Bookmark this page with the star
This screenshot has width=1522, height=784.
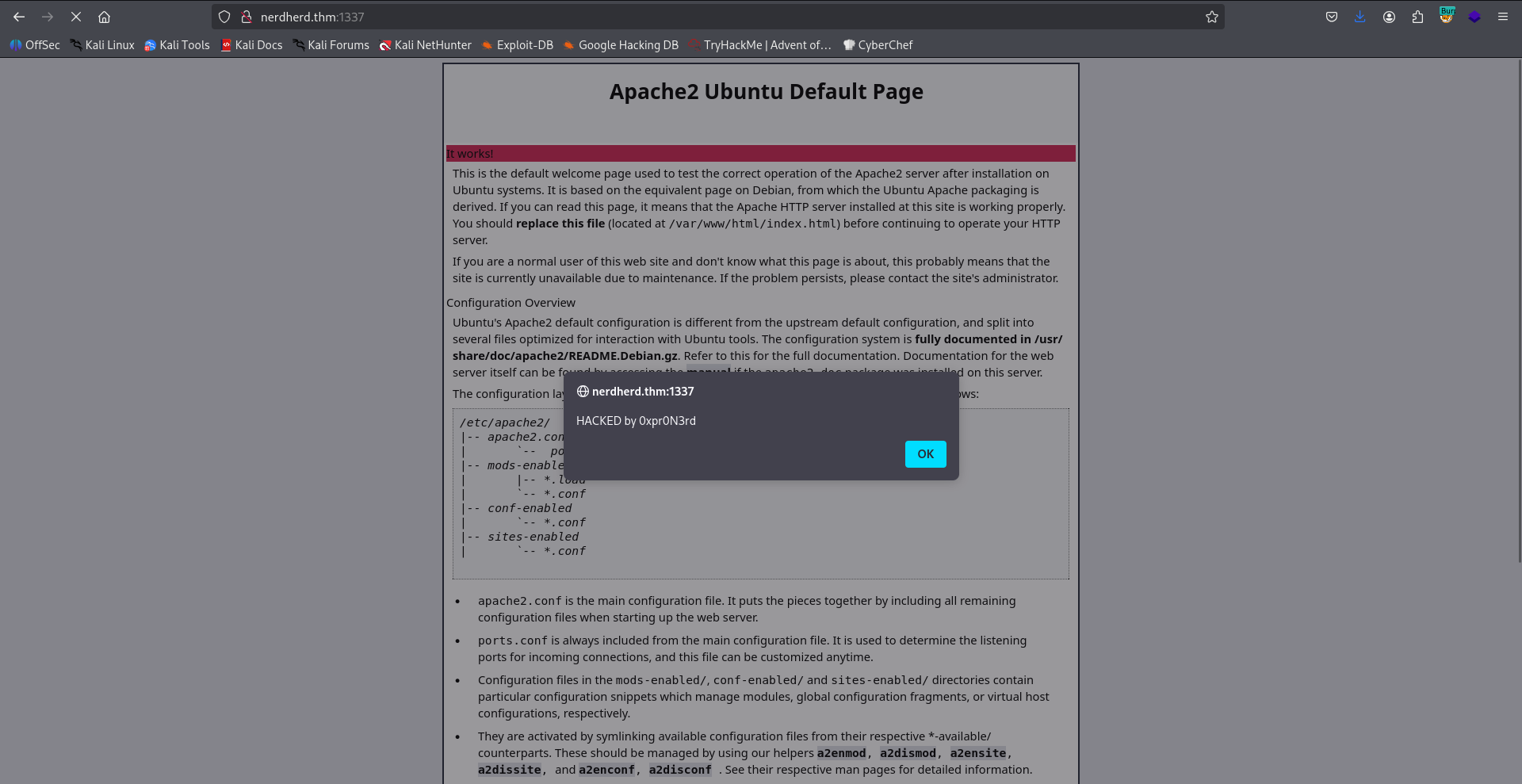click(1211, 17)
